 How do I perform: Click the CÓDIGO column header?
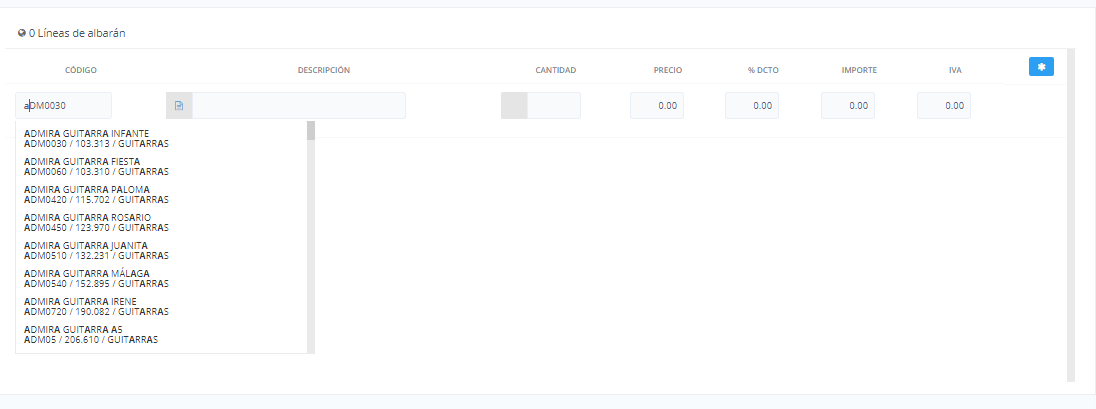(81, 71)
